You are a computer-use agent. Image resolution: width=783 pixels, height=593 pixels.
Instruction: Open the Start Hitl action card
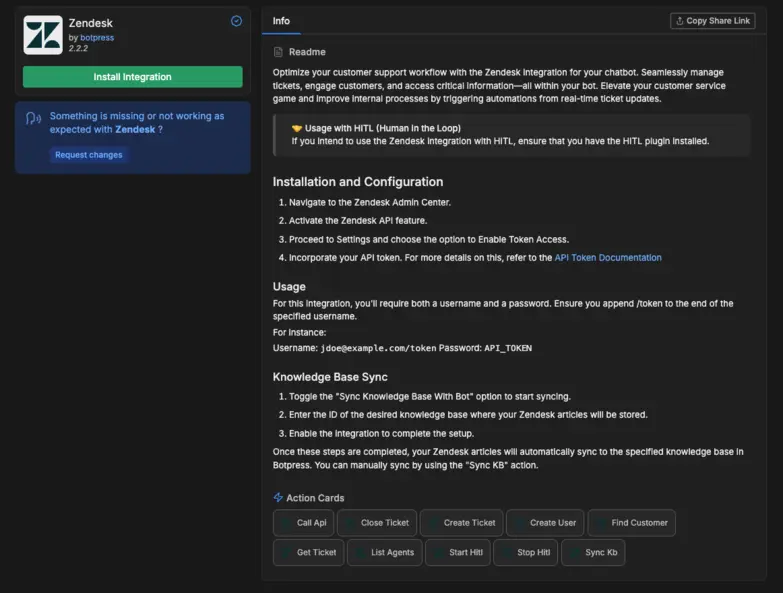(x=458, y=552)
